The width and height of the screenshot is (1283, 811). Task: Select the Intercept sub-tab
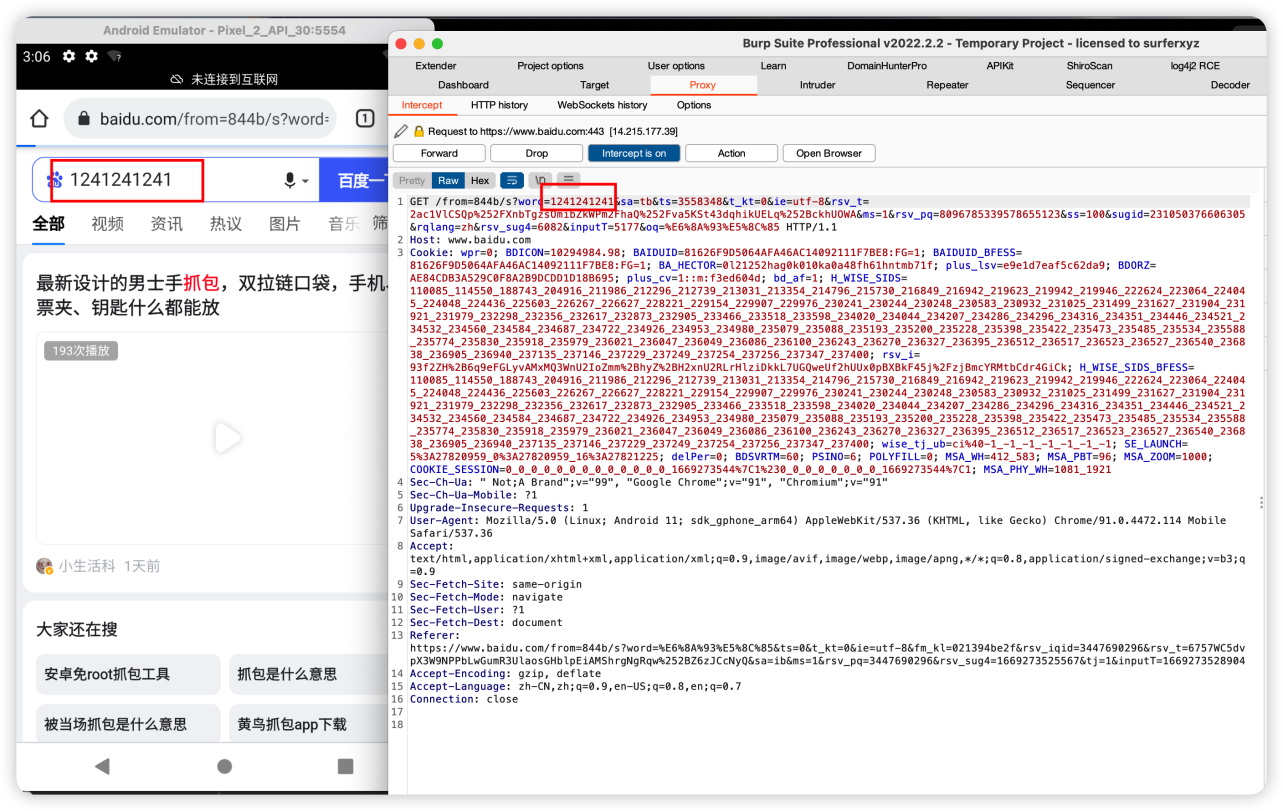[422, 105]
